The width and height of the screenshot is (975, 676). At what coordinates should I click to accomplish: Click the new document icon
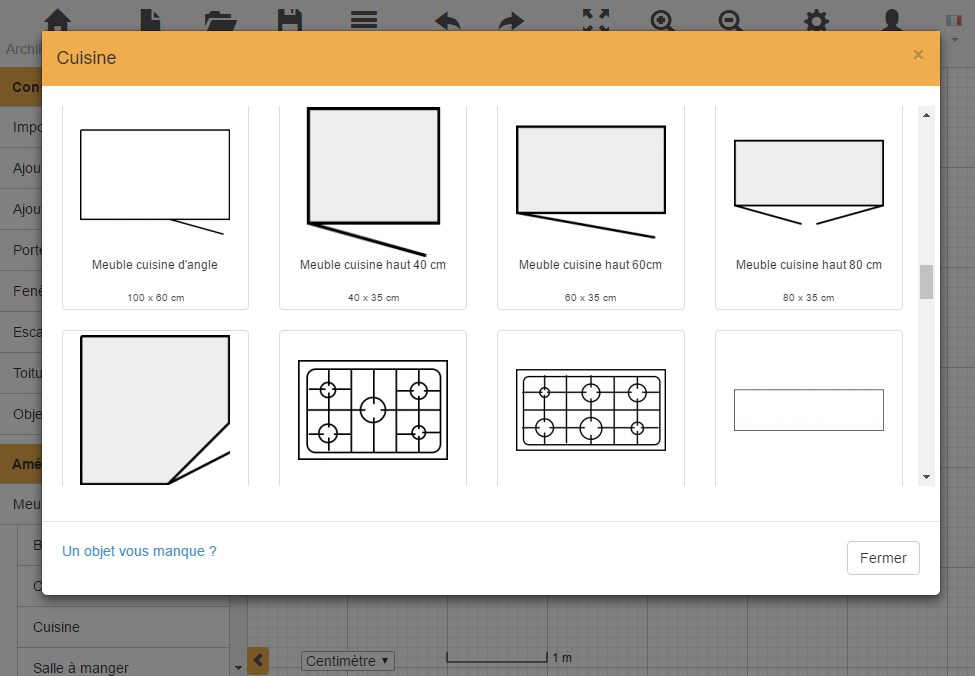click(150, 19)
